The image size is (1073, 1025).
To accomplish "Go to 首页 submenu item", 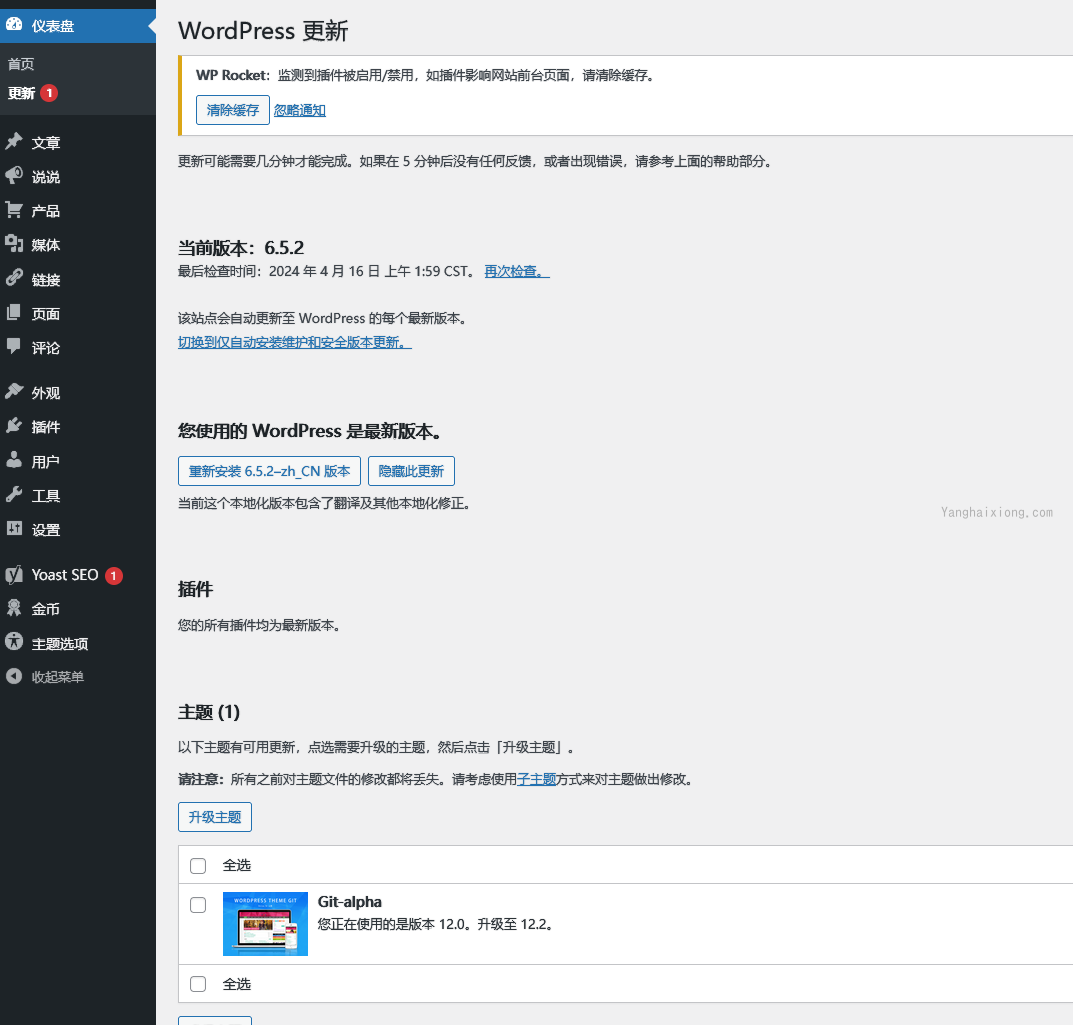I will [x=21, y=64].
